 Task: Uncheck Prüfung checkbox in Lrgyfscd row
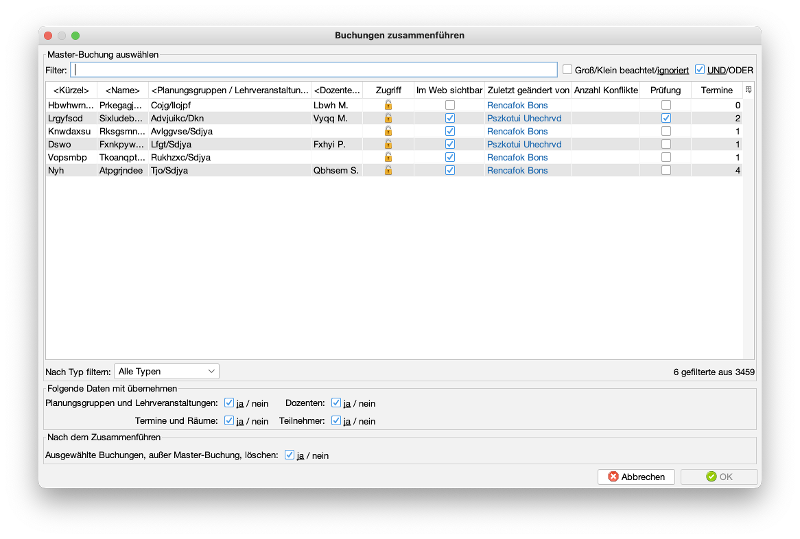coord(666,118)
